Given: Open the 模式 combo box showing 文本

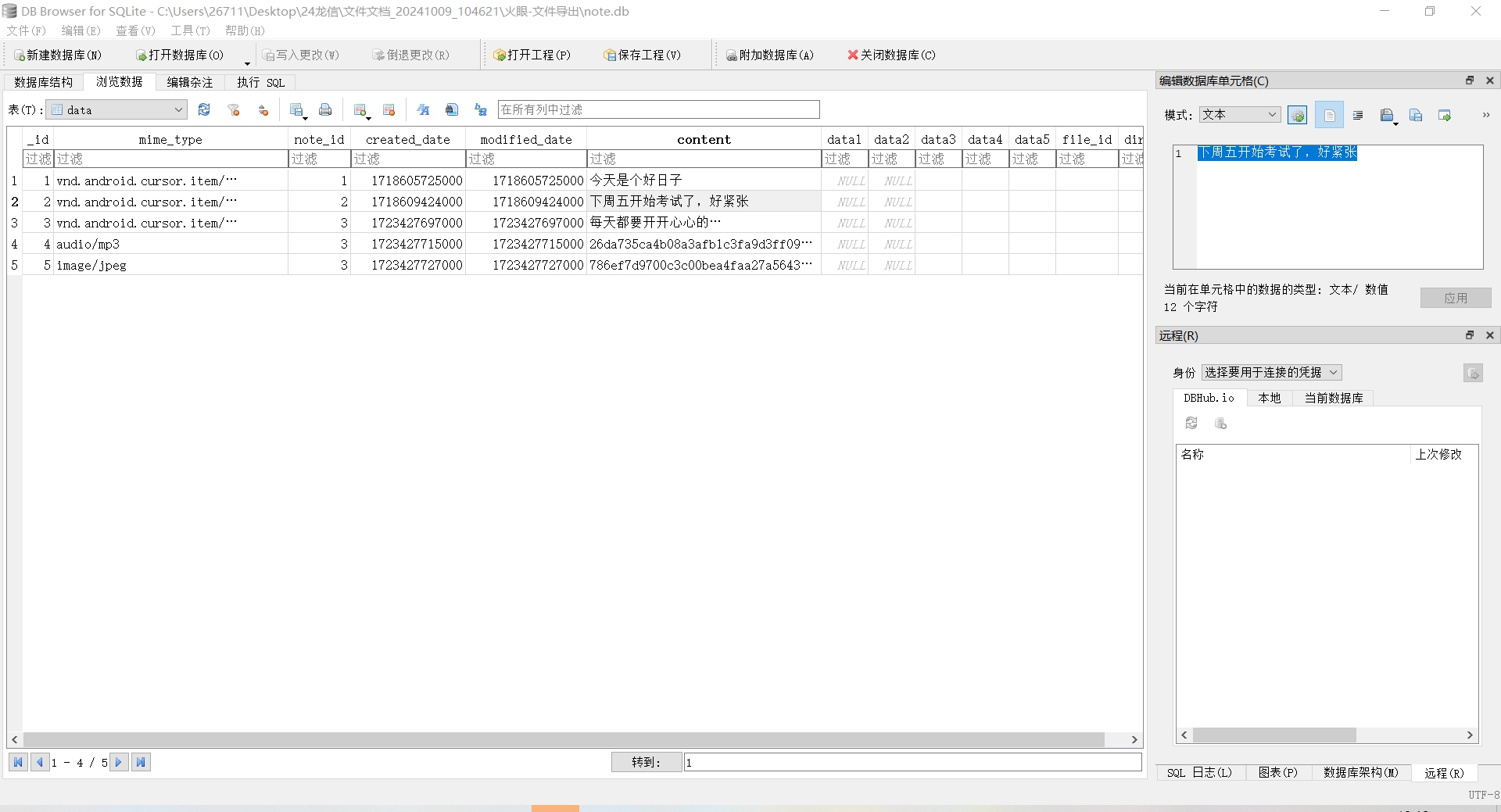Looking at the screenshot, I should pos(1240,115).
